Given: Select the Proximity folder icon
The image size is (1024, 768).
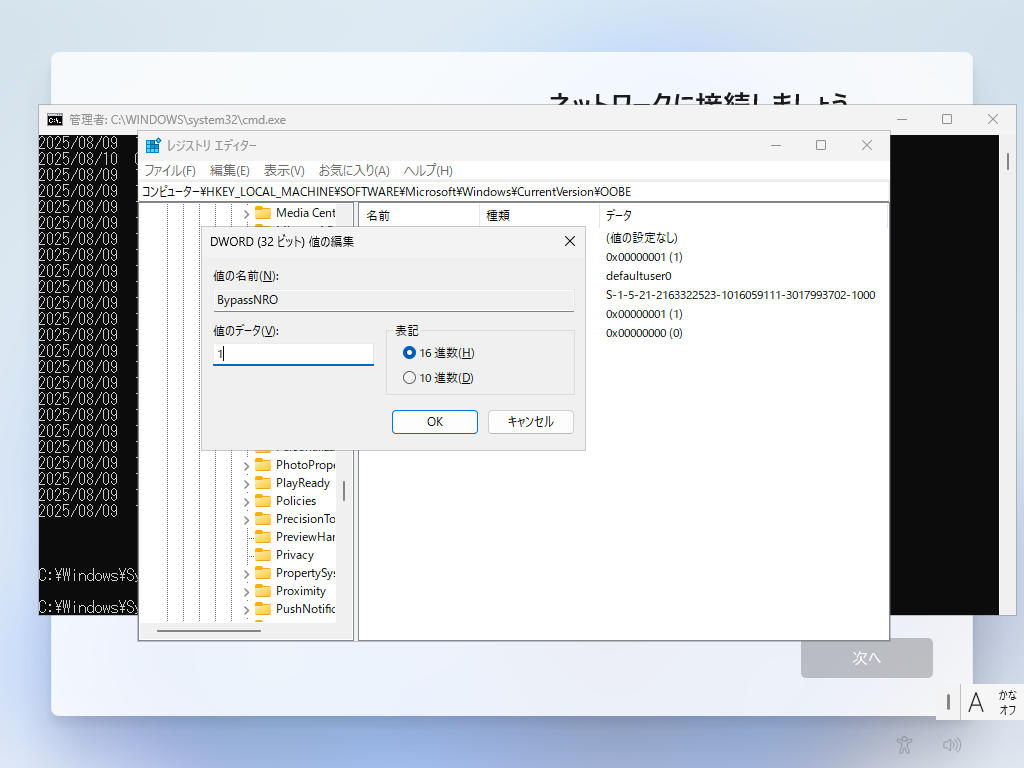Looking at the screenshot, I should [263, 591].
